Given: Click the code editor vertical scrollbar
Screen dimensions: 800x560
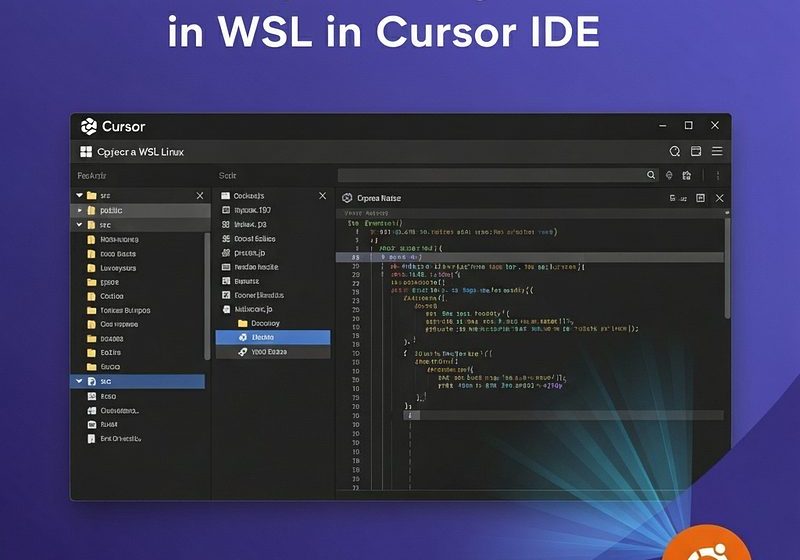Looking at the screenshot, I should (727, 268).
